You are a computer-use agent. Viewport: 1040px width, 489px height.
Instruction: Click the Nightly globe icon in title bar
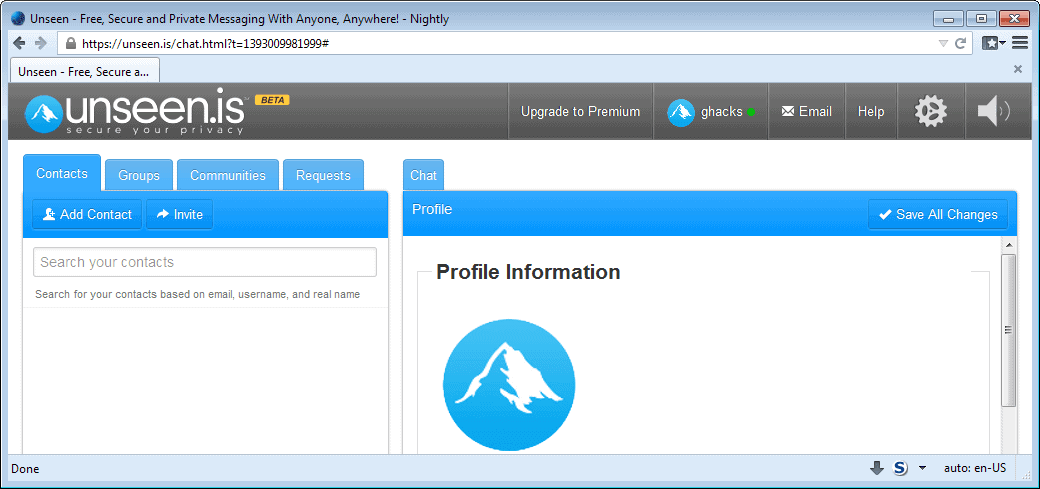point(19,19)
